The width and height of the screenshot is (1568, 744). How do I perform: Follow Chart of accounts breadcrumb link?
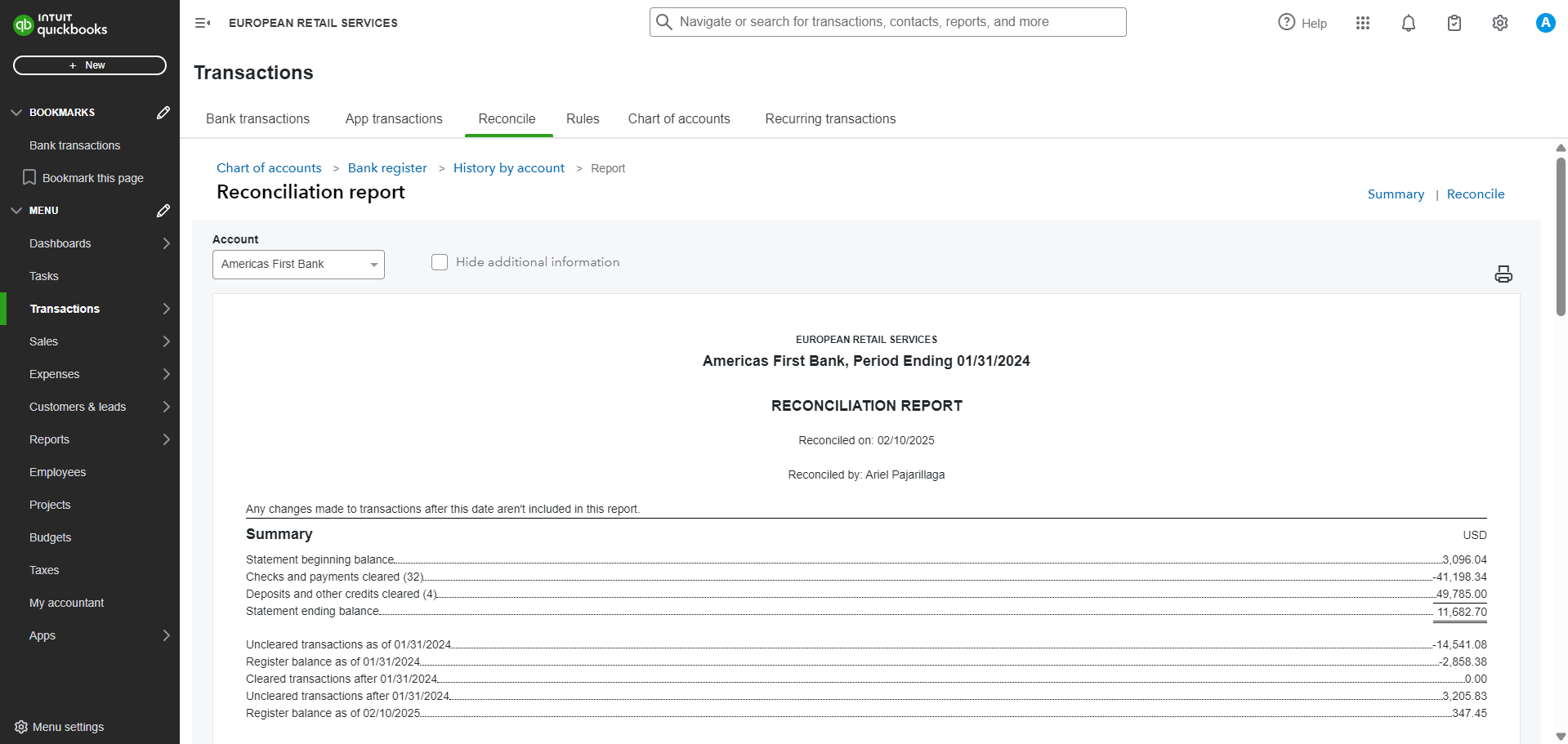click(x=269, y=168)
